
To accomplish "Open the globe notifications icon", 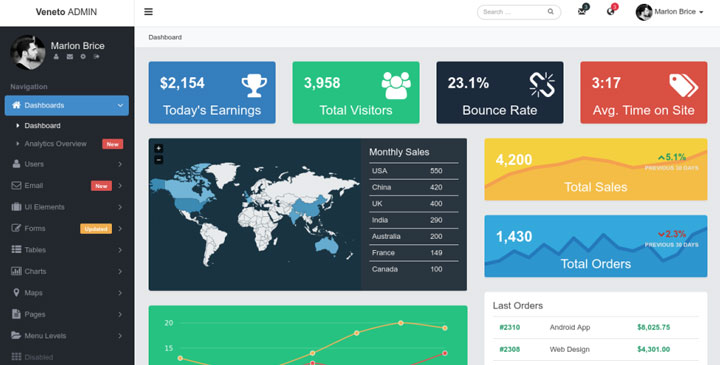I will coord(611,11).
